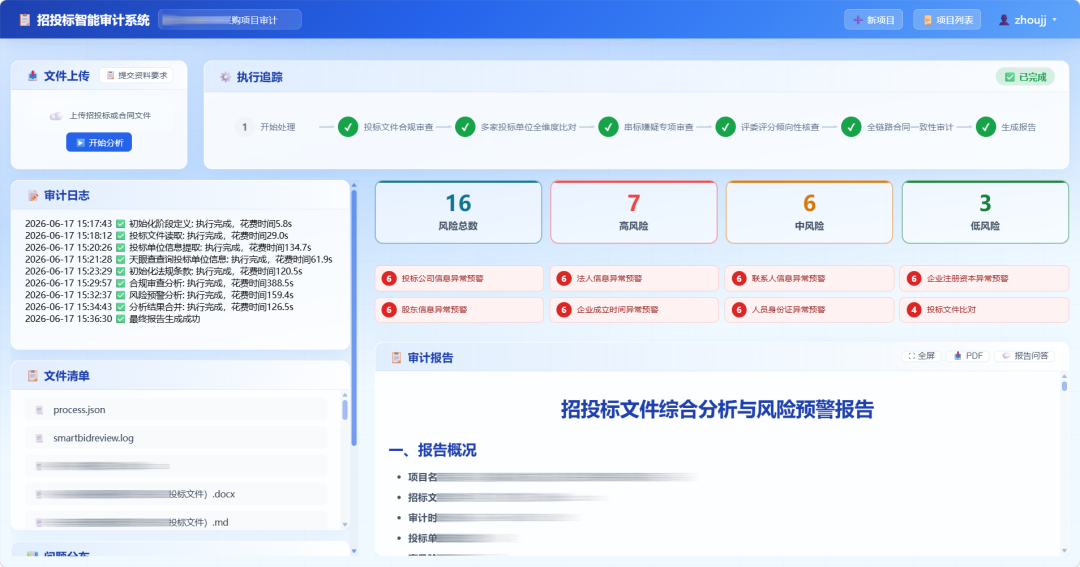Image resolution: width=1080 pixels, height=567 pixels.
Task: Start analysis with 开始分析 button
Action: (x=99, y=143)
